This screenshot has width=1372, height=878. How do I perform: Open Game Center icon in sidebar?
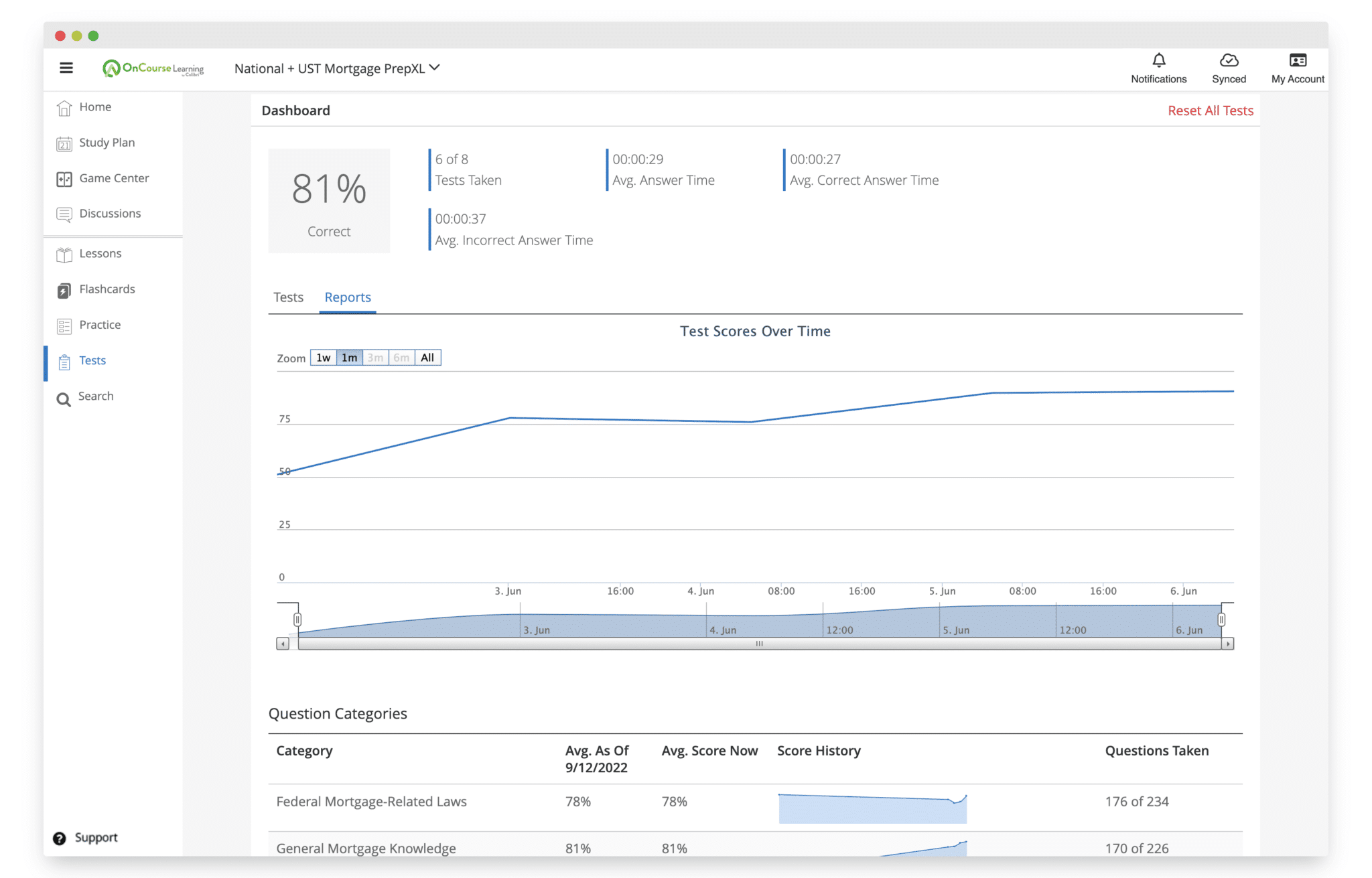point(64,179)
